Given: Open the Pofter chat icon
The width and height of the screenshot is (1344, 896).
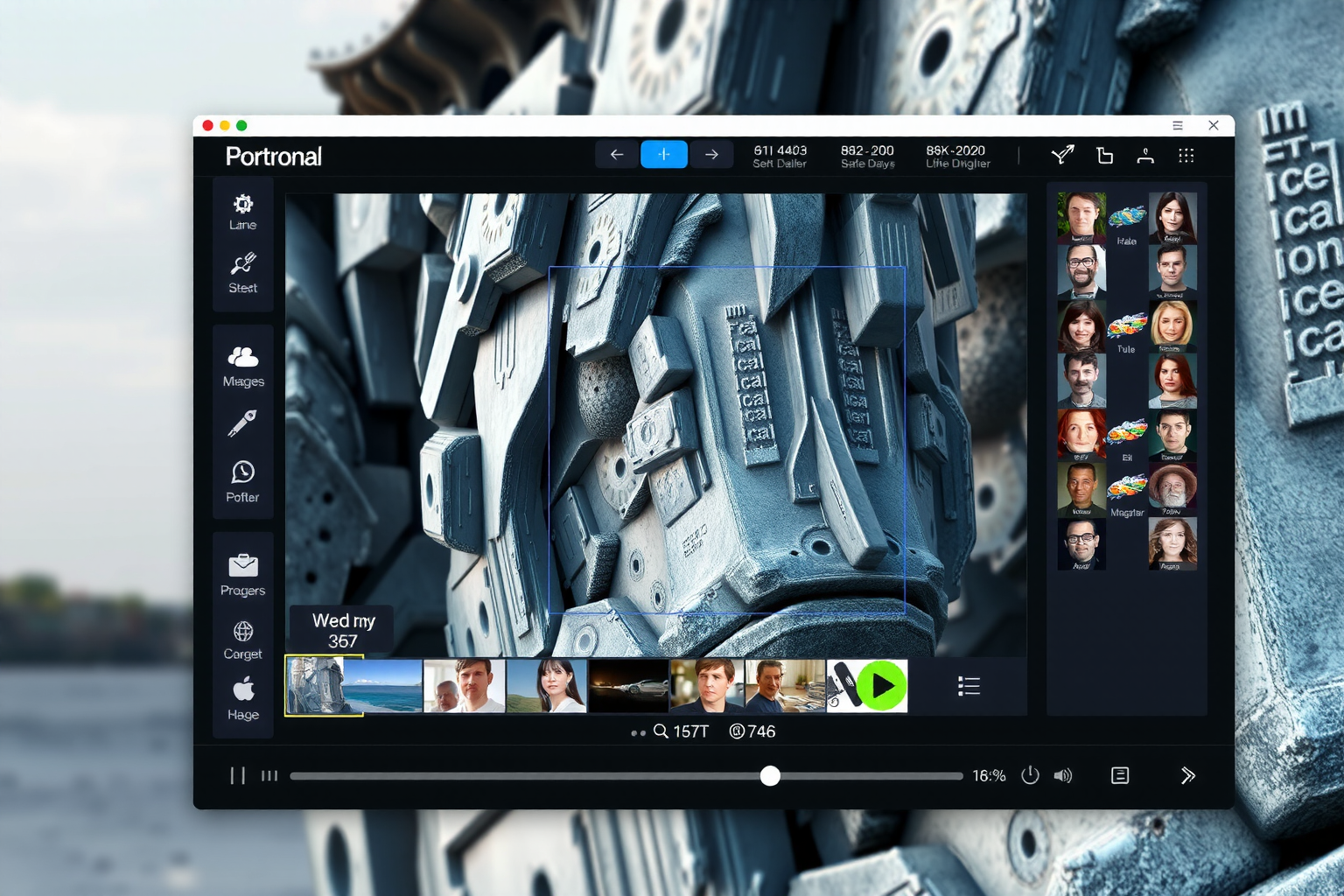Looking at the screenshot, I should coord(242,472).
